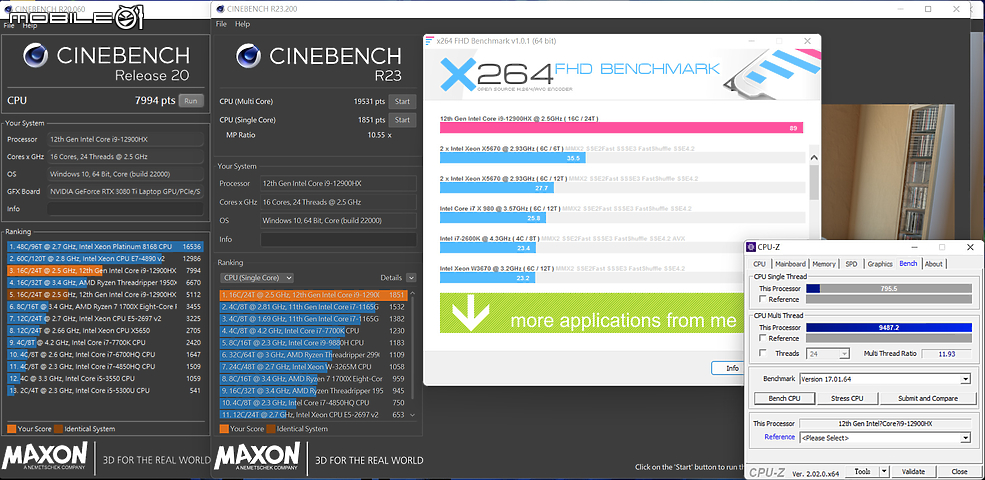Click the Cinebench R23 title bar icon
This screenshot has height=480, width=985.
click(219, 9)
